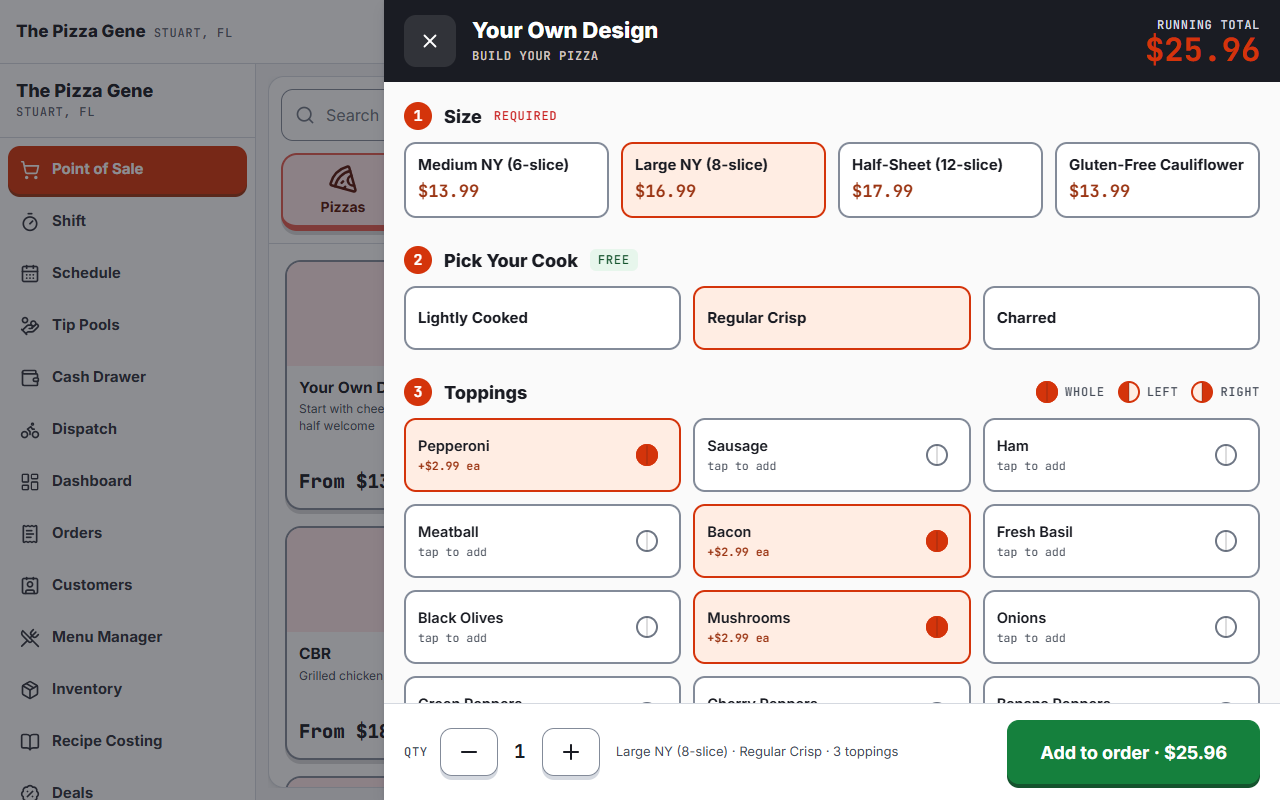The width and height of the screenshot is (1280, 800).
Task: Click Add to order · $25.96
Action: [x=1133, y=753]
